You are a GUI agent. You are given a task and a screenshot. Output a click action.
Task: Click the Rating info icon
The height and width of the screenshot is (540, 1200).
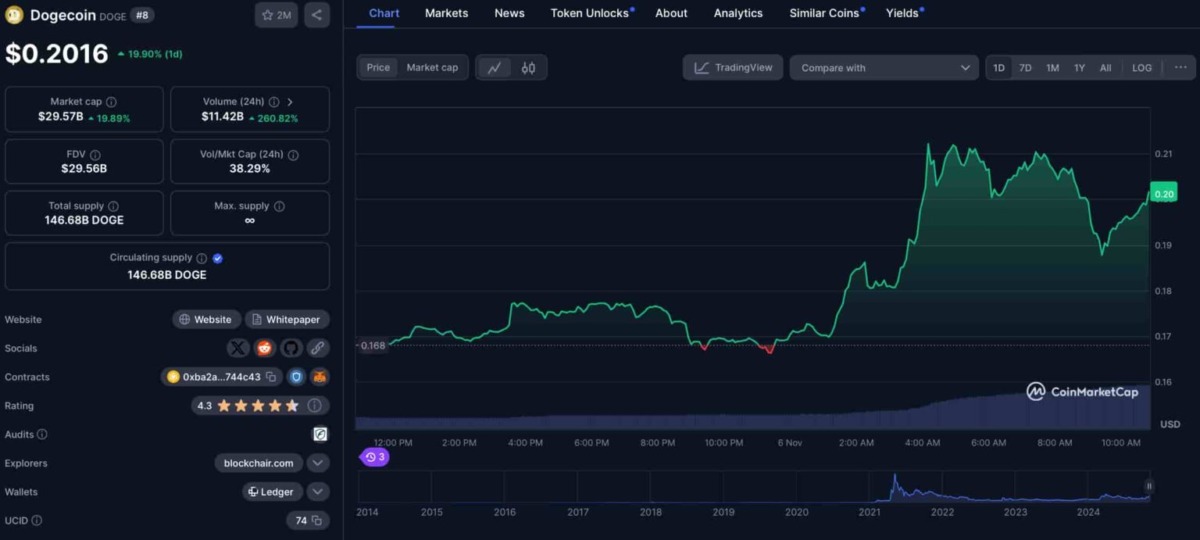[x=315, y=406]
